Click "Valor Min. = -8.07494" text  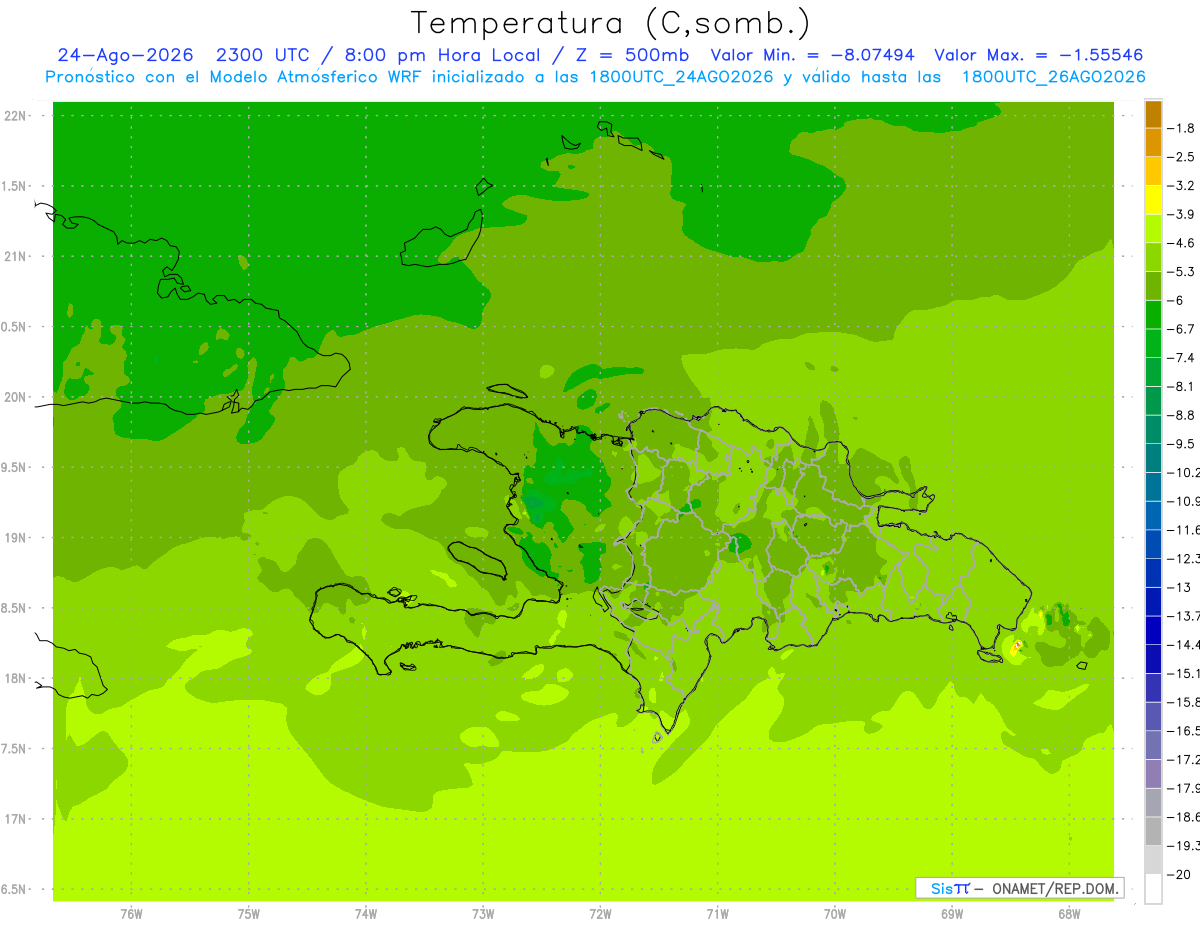[x=814, y=56]
